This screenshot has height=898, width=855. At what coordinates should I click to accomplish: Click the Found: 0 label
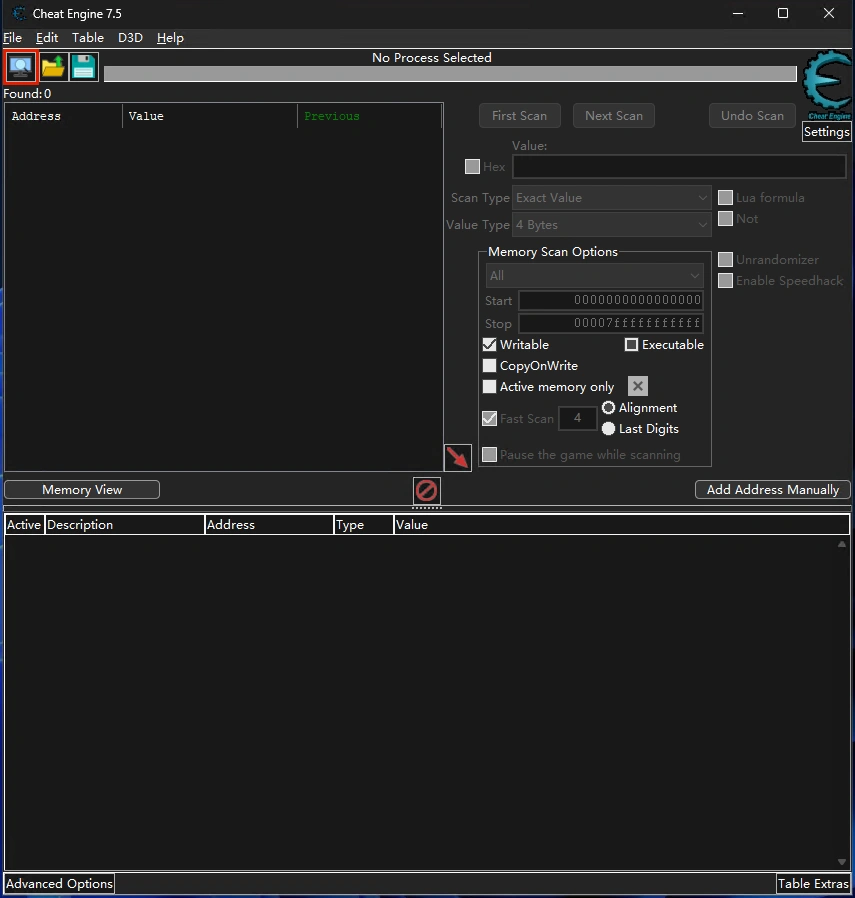(x=27, y=93)
